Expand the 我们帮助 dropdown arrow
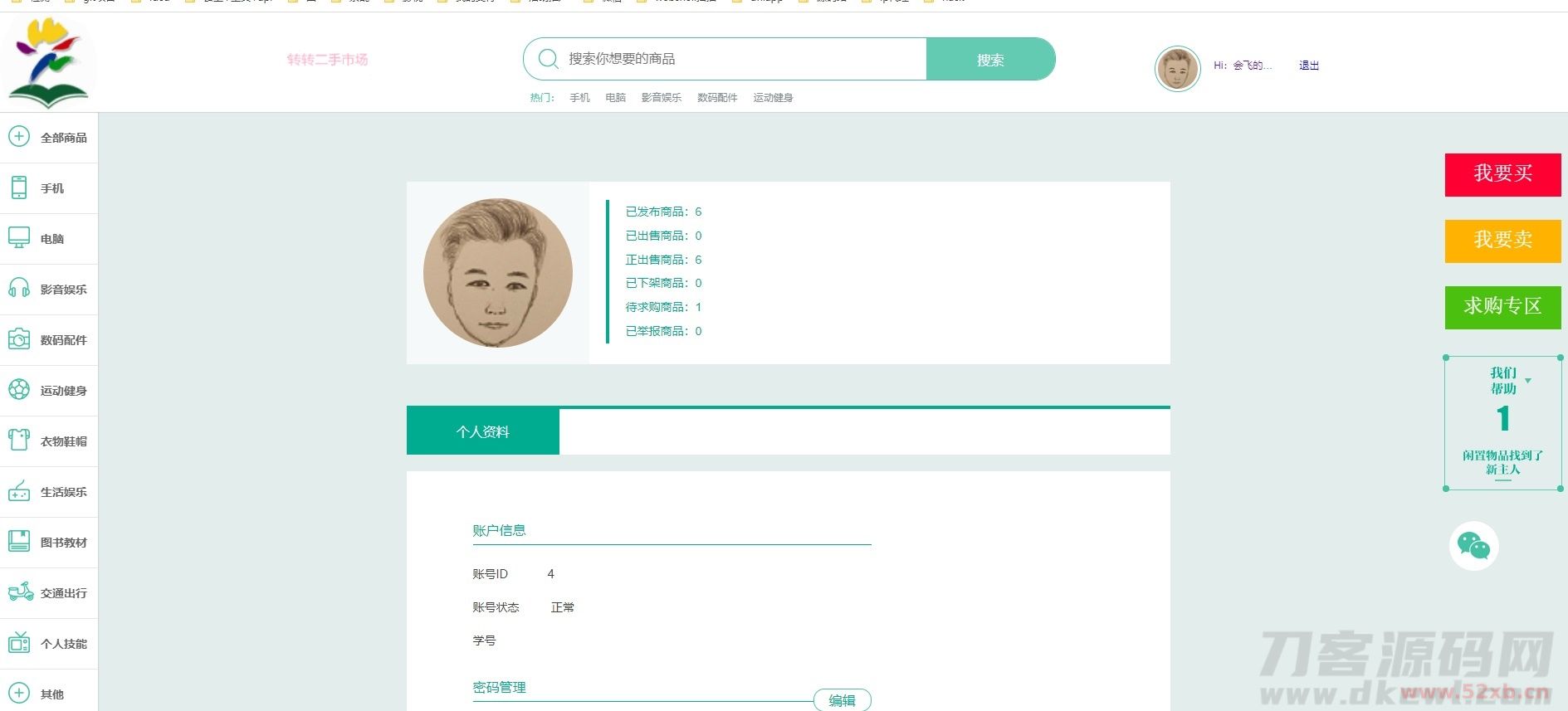This screenshot has width=1568, height=711. click(1528, 381)
